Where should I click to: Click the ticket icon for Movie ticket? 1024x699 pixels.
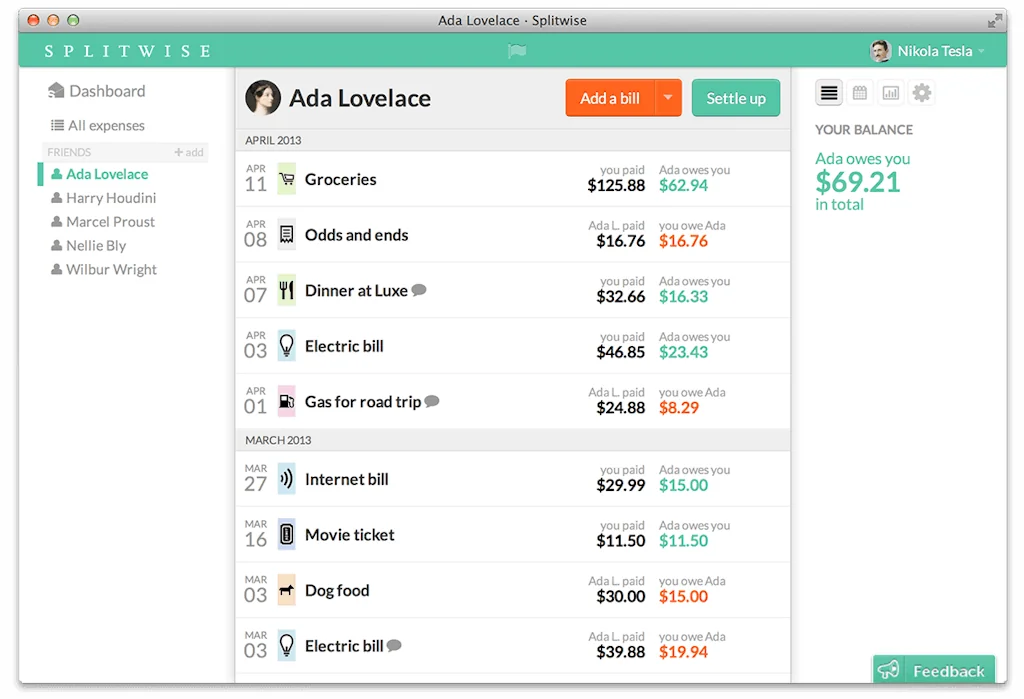[286, 535]
